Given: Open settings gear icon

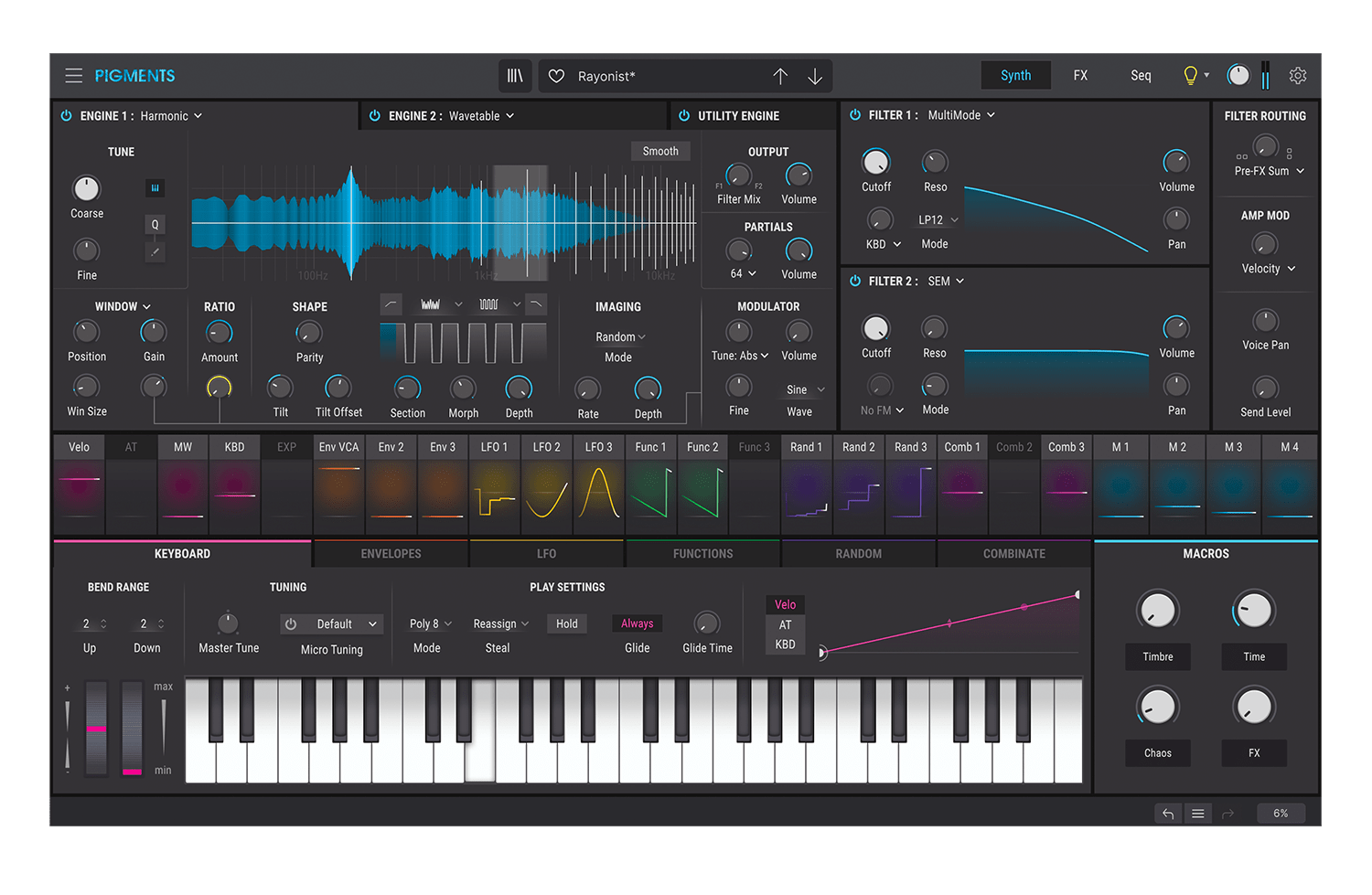Looking at the screenshot, I should 1297,76.
